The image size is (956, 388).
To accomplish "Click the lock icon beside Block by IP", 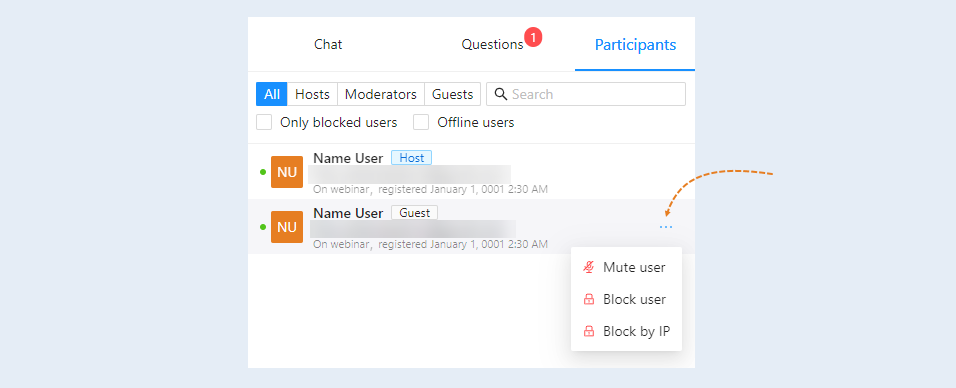I will coord(588,331).
